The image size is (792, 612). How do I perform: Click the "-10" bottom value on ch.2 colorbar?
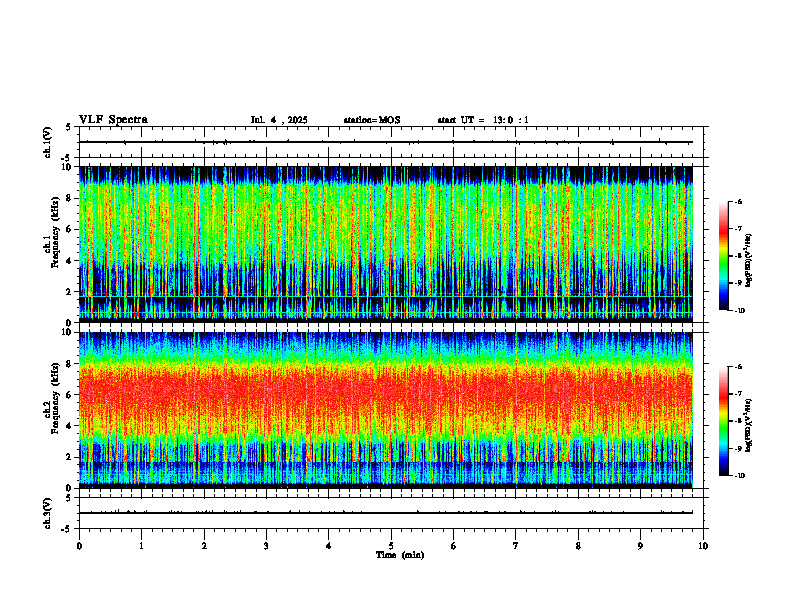tap(739, 475)
